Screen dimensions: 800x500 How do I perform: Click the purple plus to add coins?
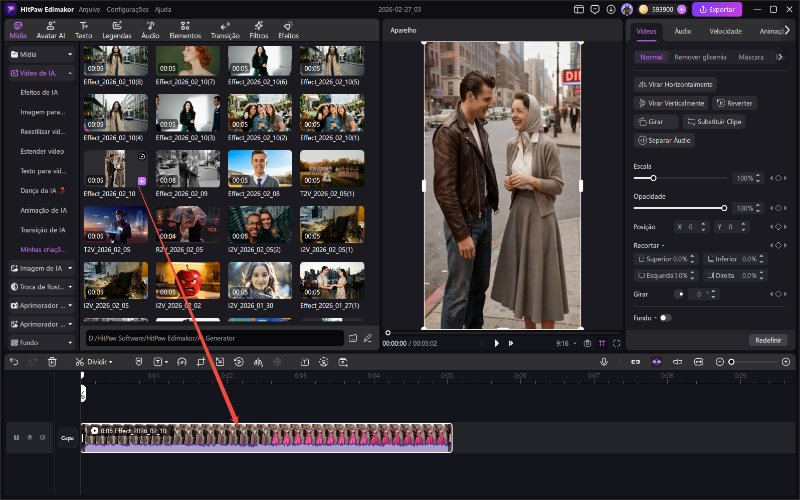coord(682,9)
